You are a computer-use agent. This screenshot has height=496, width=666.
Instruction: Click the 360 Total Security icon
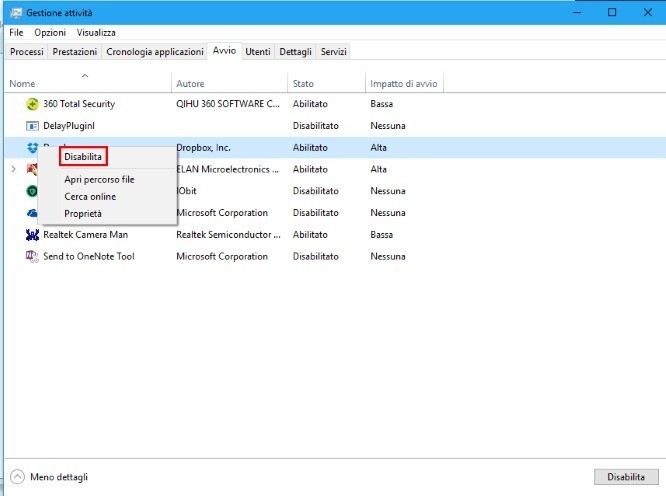point(32,104)
